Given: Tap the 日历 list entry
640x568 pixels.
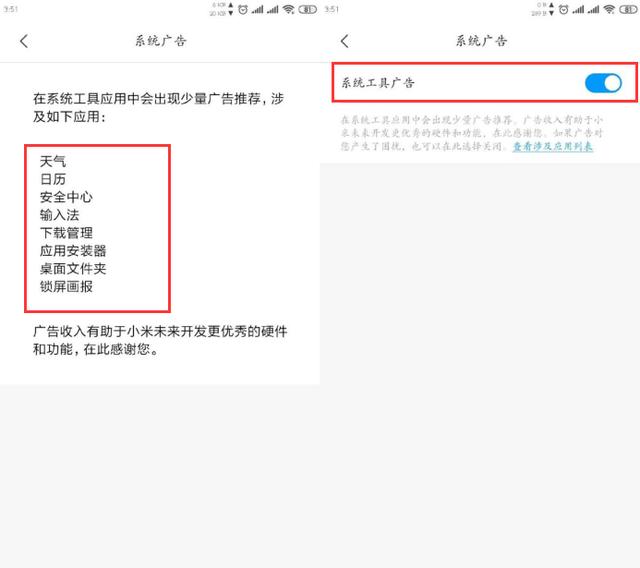Looking at the screenshot, I should (x=53, y=179).
